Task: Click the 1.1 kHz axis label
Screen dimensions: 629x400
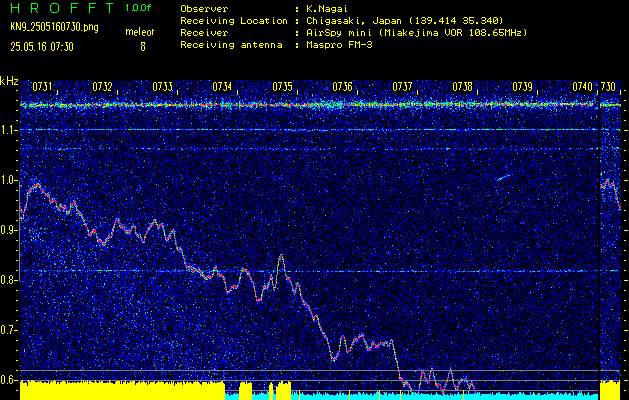Action: (9, 130)
